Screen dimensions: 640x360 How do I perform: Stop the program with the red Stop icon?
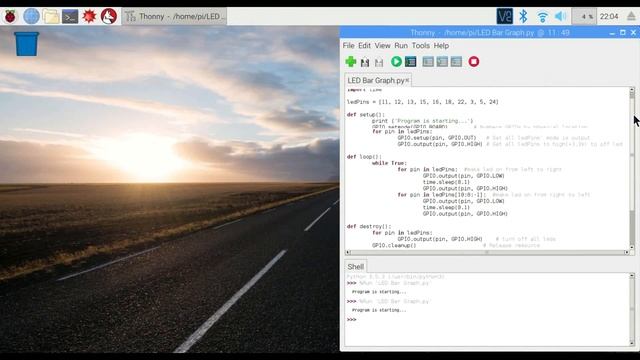[x=474, y=62]
